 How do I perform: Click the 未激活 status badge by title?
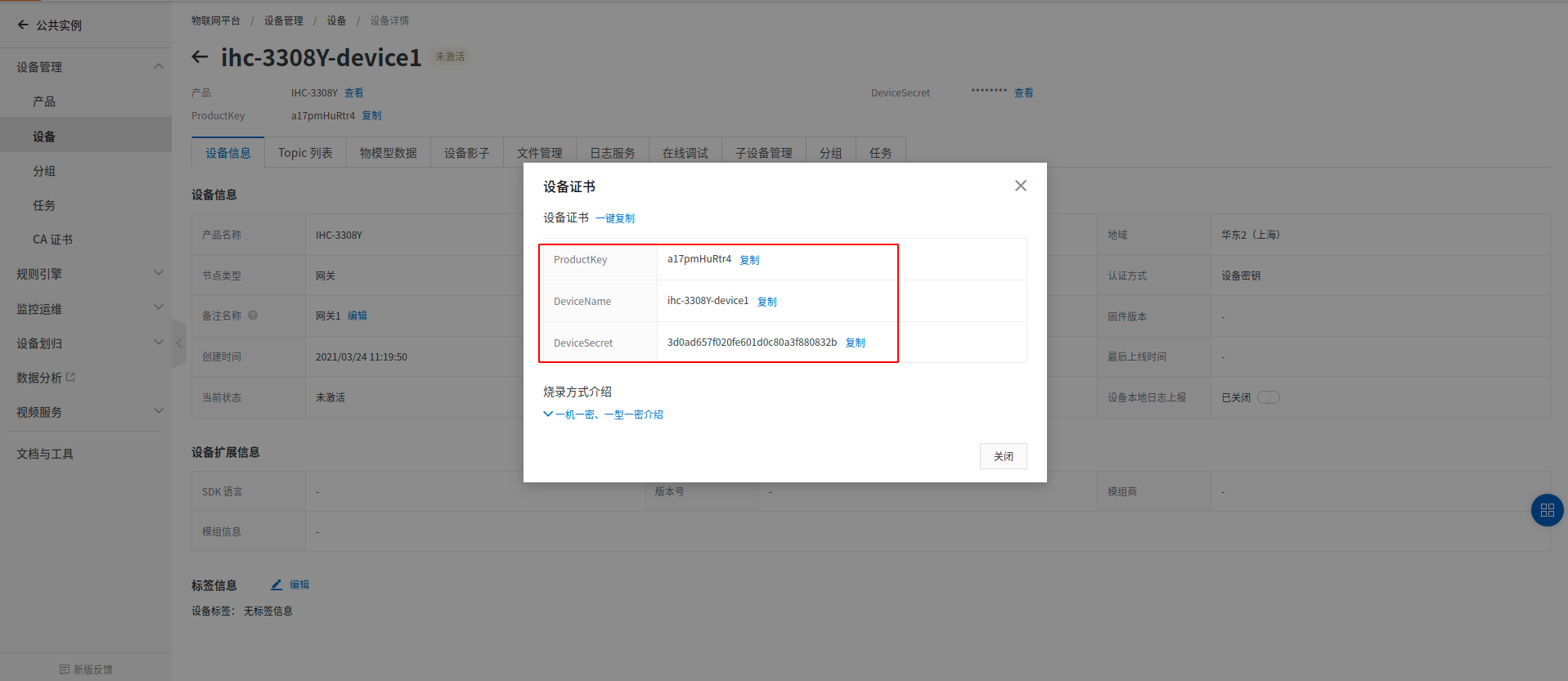450,56
